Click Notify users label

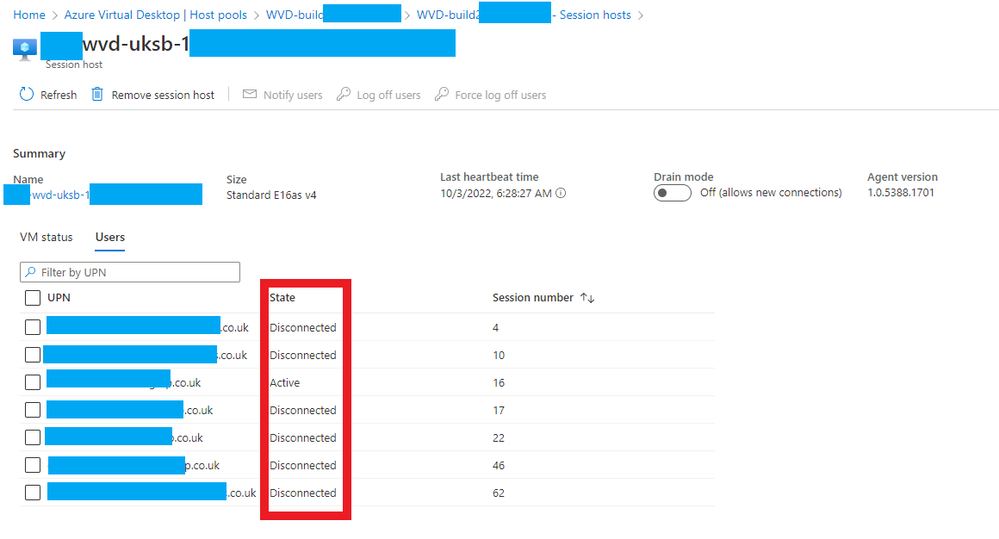point(293,95)
